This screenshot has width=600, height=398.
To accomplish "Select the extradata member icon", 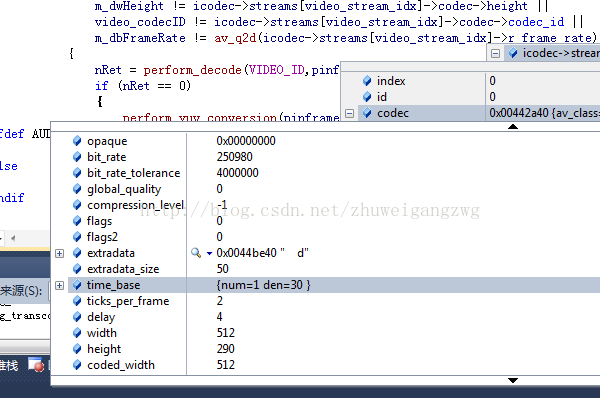I will point(77,253).
